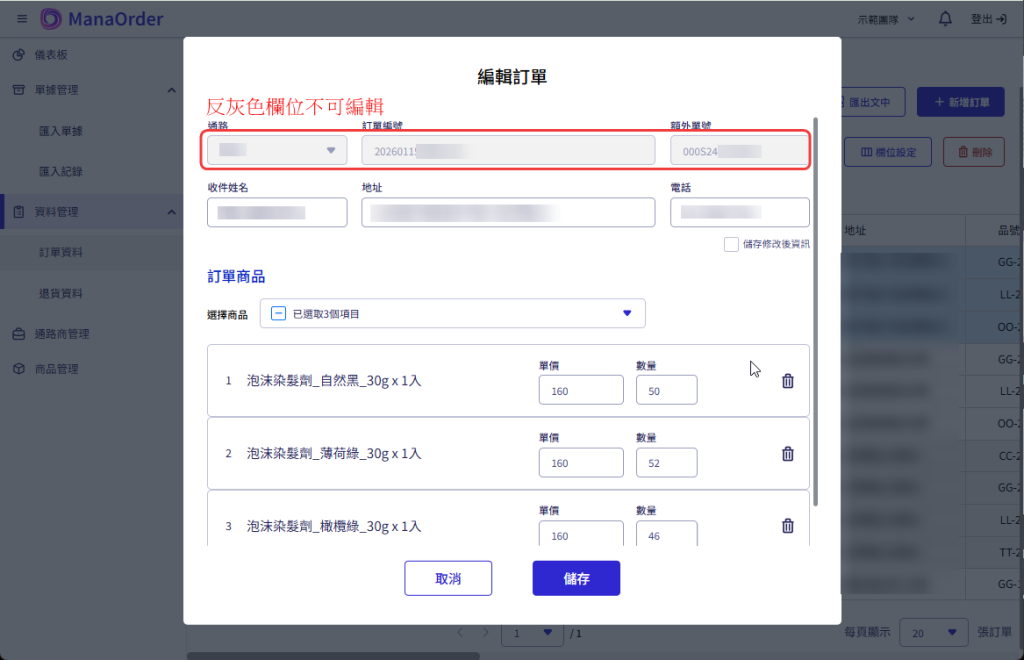
Task: Click the 取消 cancel button
Action: click(448, 578)
